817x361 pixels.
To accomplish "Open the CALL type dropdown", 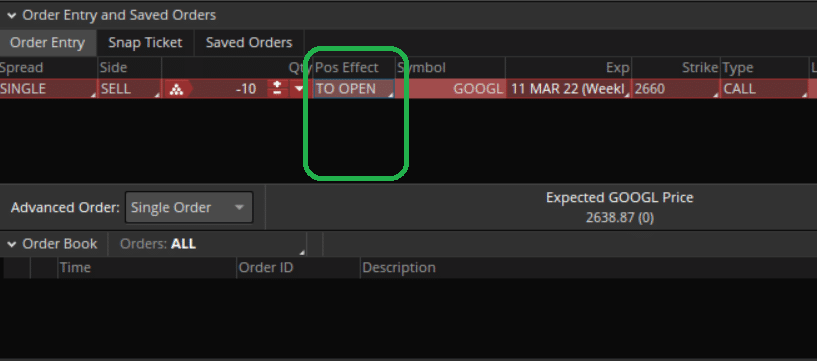I will click(764, 89).
